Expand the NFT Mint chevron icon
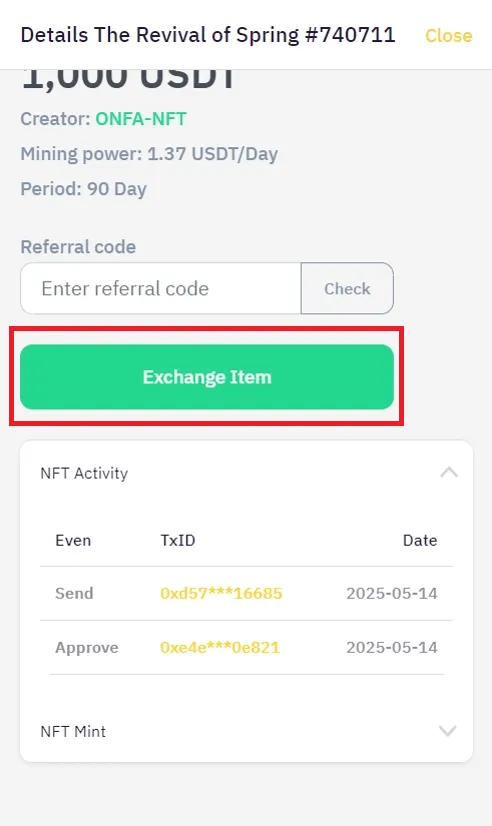Viewport: 492px width, 826px height. [x=448, y=731]
